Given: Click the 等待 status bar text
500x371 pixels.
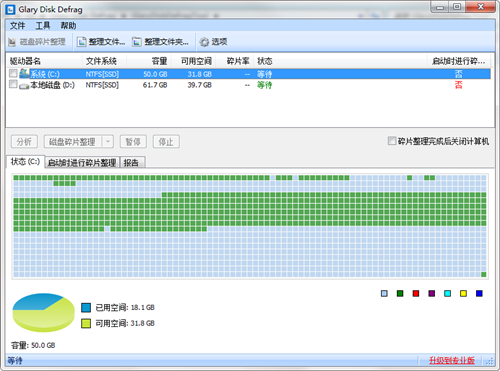Looking at the screenshot, I should pos(15,360).
